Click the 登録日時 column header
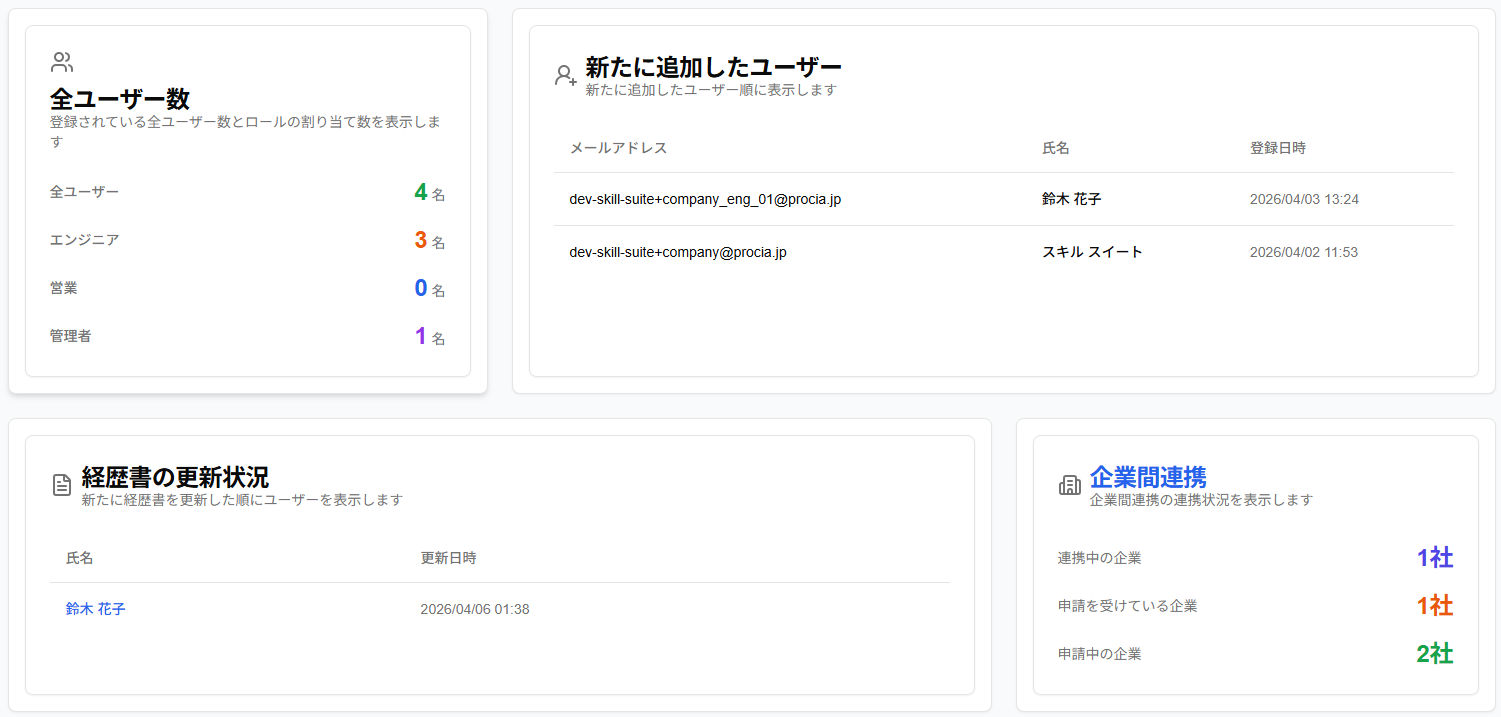 pos(1278,148)
